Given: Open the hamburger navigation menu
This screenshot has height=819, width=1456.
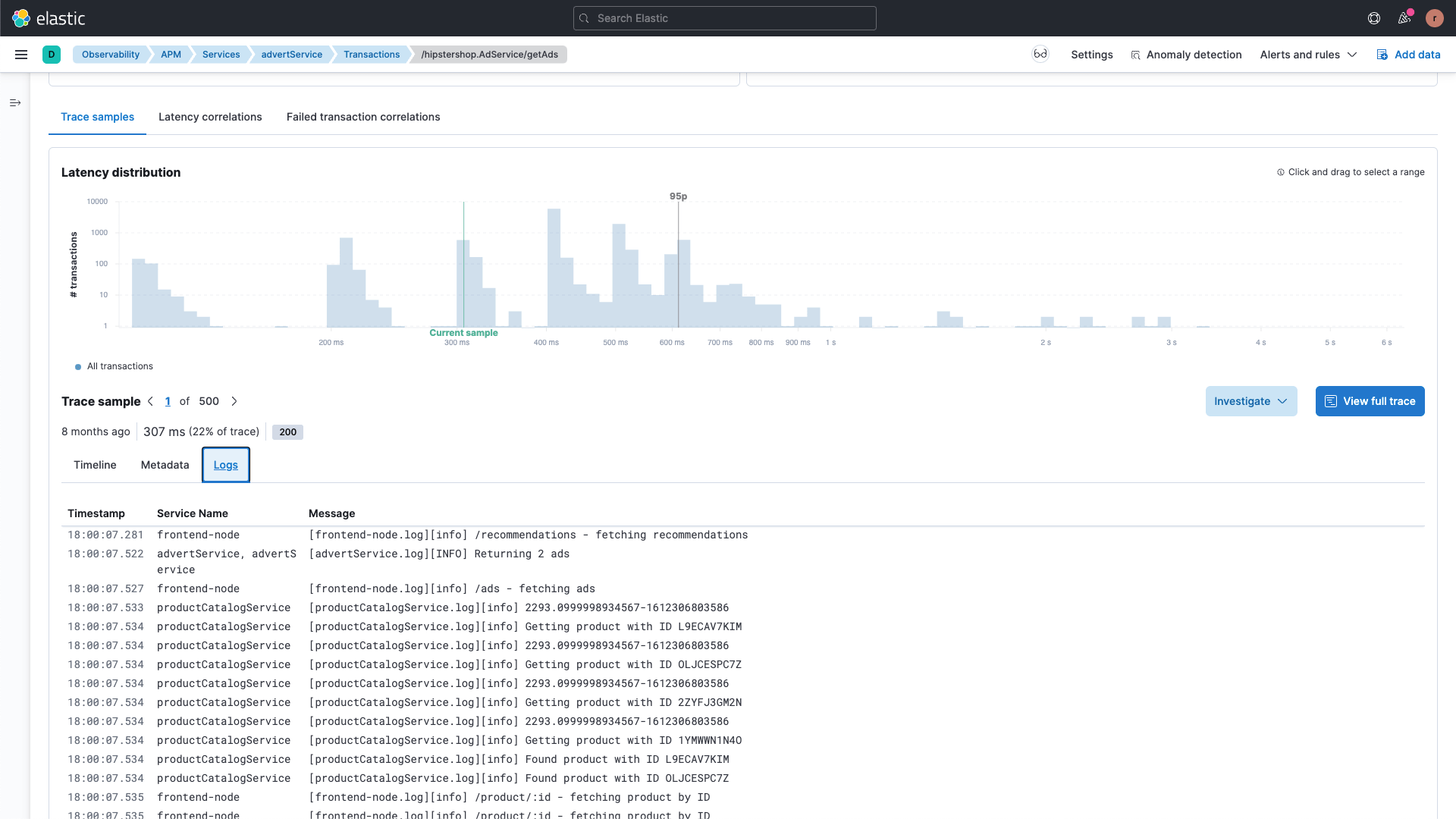Looking at the screenshot, I should point(21,55).
